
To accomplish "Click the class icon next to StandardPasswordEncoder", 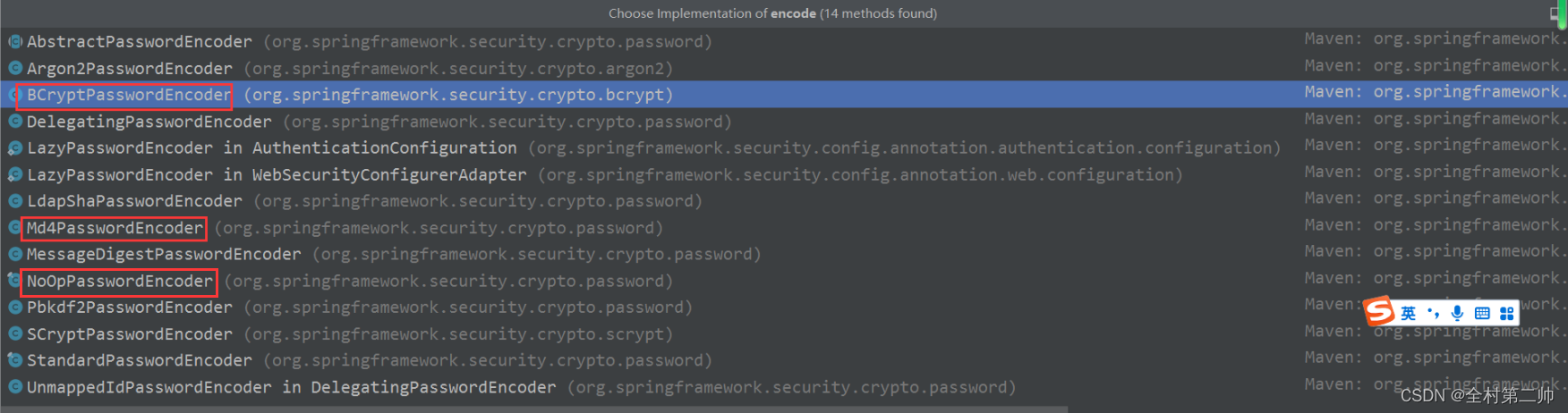I will point(15,360).
